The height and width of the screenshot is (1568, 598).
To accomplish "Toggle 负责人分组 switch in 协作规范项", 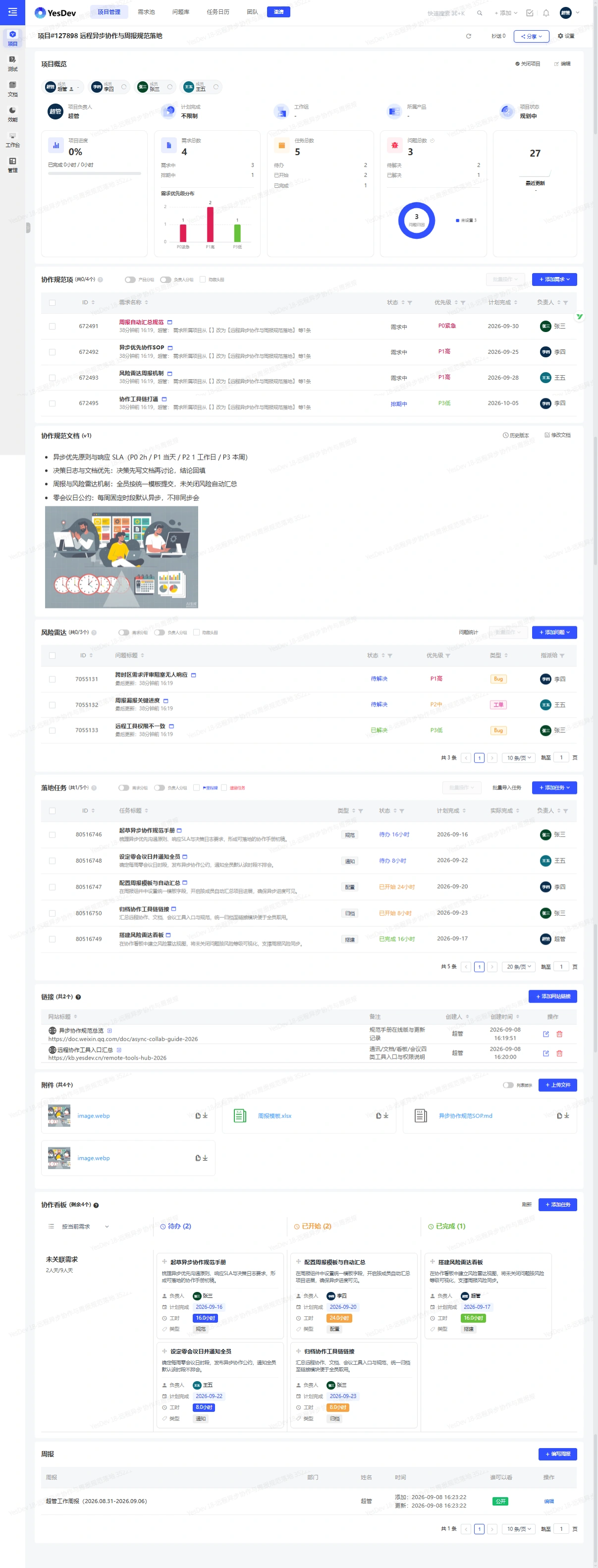I will (165, 280).
